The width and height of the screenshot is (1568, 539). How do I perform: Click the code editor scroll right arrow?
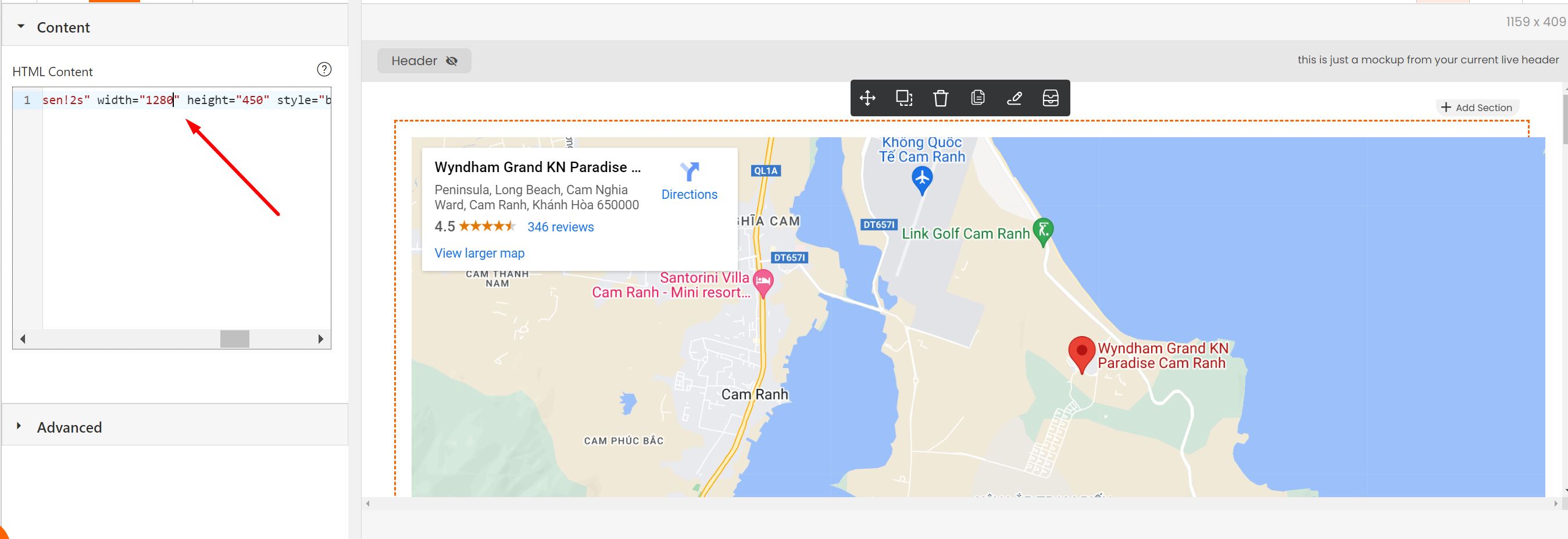point(321,338)
